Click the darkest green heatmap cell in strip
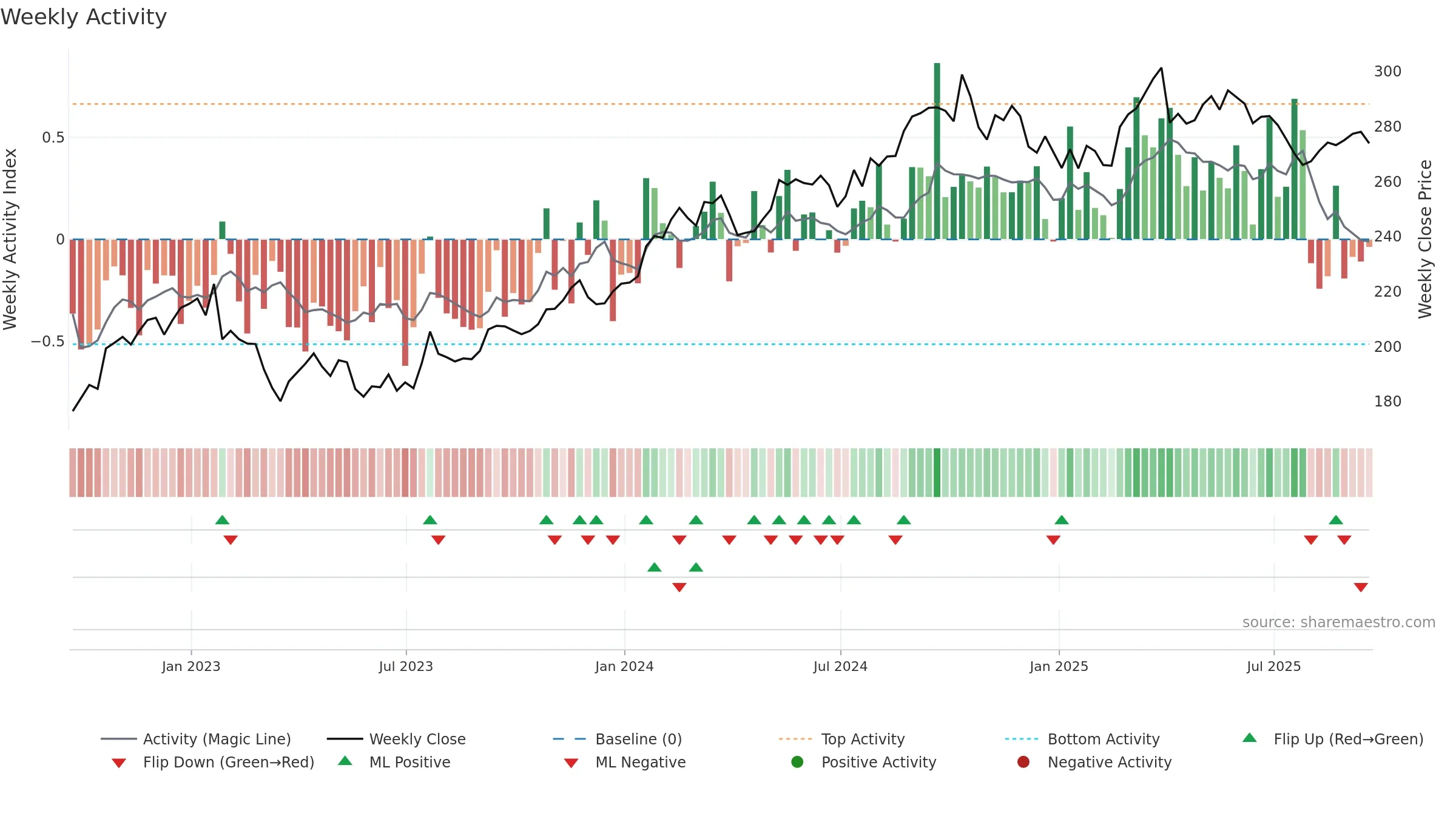1456x819 pixels. (937, 473)
